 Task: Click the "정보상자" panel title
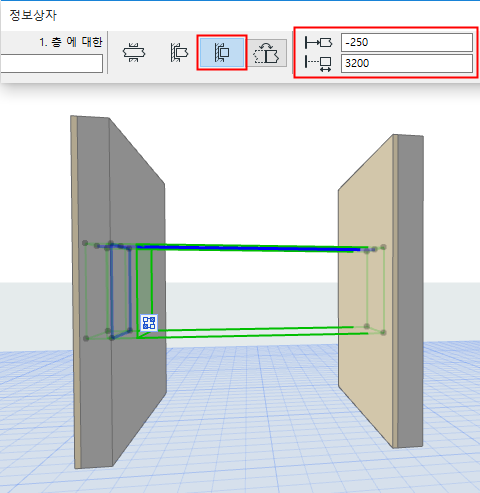tap(33, 15)
